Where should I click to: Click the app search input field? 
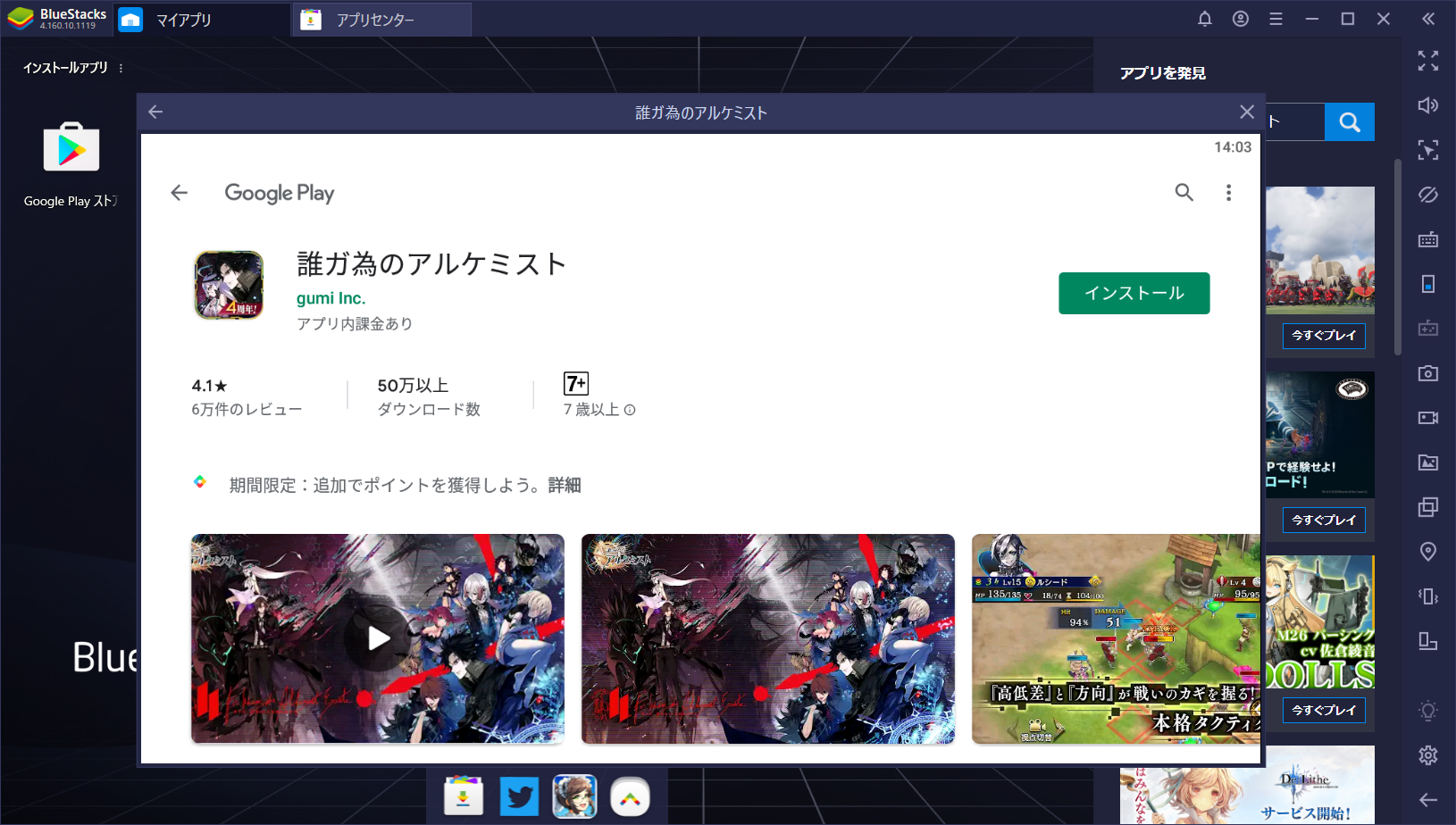click(x=1294, y=121)
